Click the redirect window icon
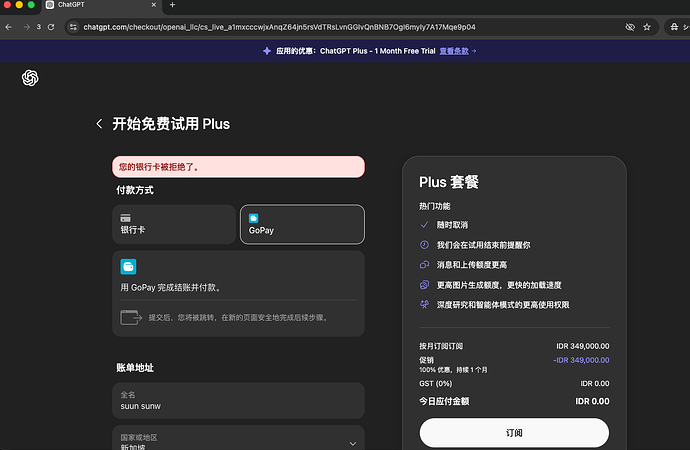The height and width of the screenshot is (450, 690). coord(131,317)
